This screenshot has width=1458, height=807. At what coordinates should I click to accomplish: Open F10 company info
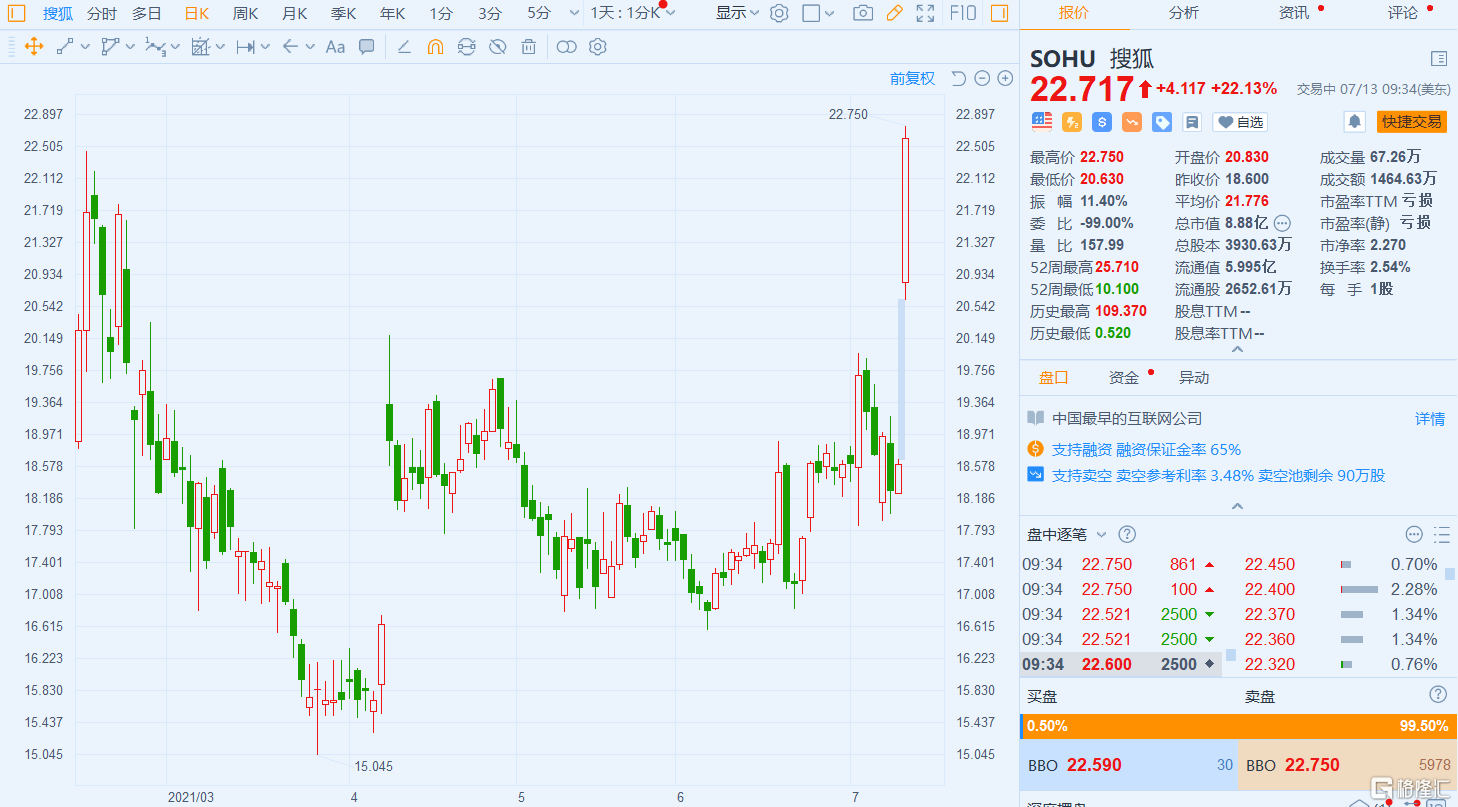(x=963, y=14)
